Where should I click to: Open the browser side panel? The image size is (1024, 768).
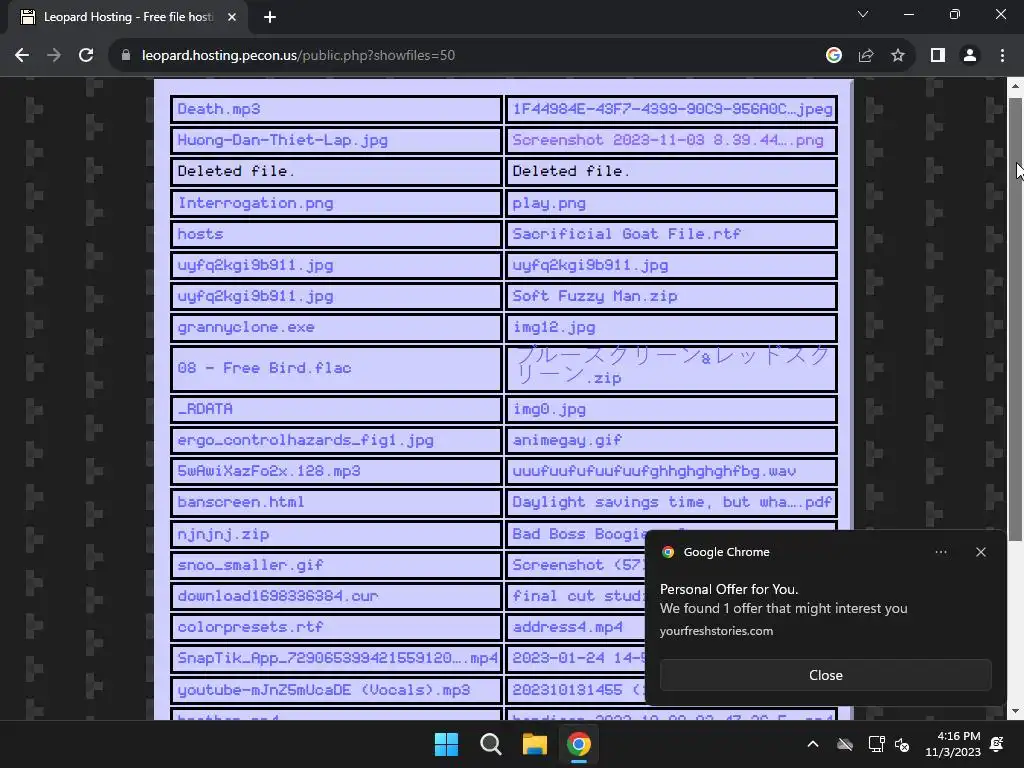(938, 56)
